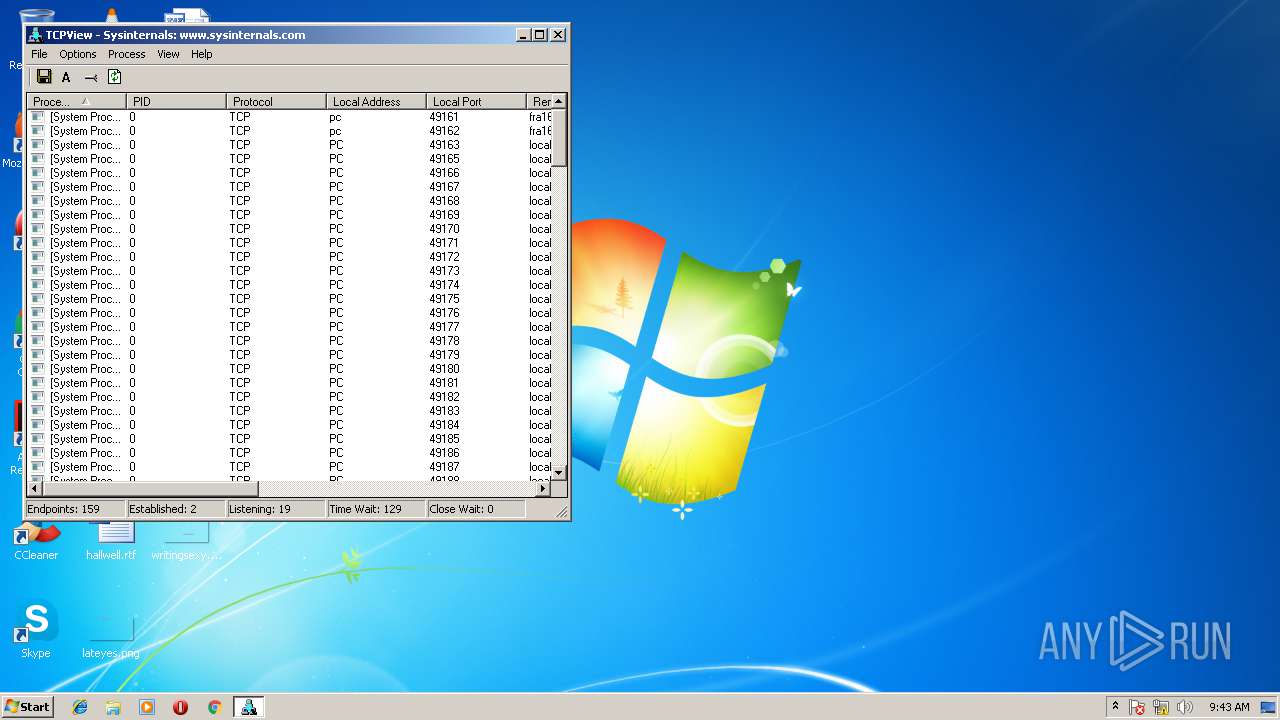Select the TCP cell in the port 49177 row
Viewport: 1280px width, 720px height.
coord(276,327)
